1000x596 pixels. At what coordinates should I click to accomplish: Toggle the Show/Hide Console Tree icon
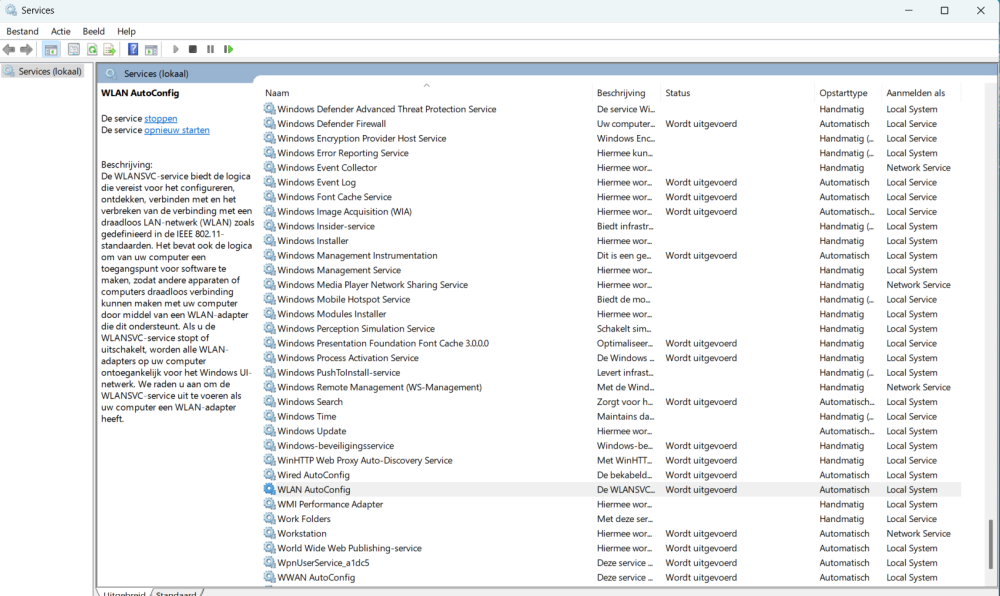coord(51,49)
